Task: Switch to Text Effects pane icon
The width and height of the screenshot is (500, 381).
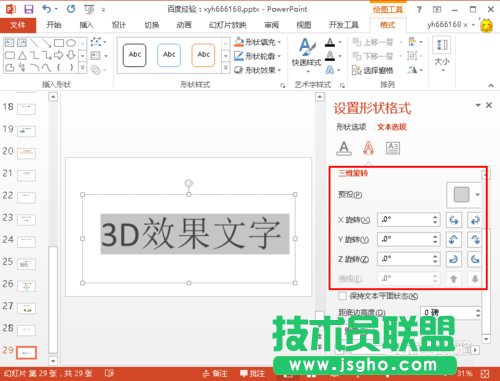Action: [x=368, y=148]
